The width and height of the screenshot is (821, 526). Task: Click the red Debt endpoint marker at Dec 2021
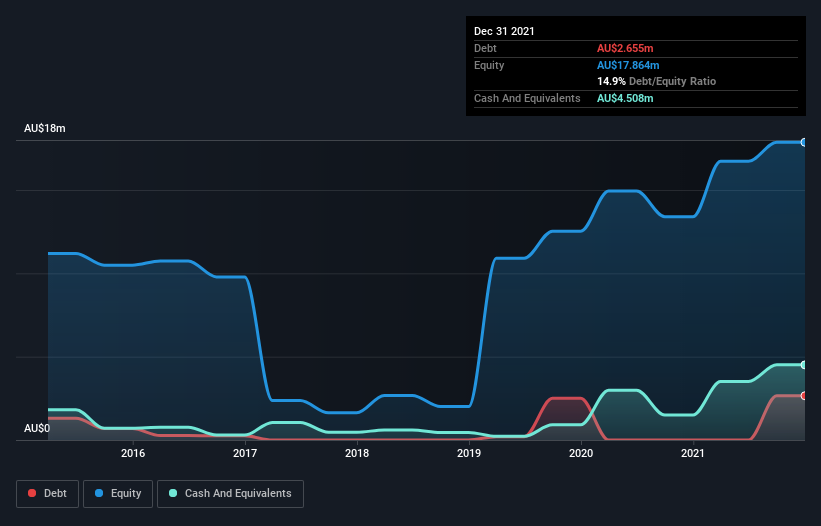pyautogui.click(x=804, y=396)
